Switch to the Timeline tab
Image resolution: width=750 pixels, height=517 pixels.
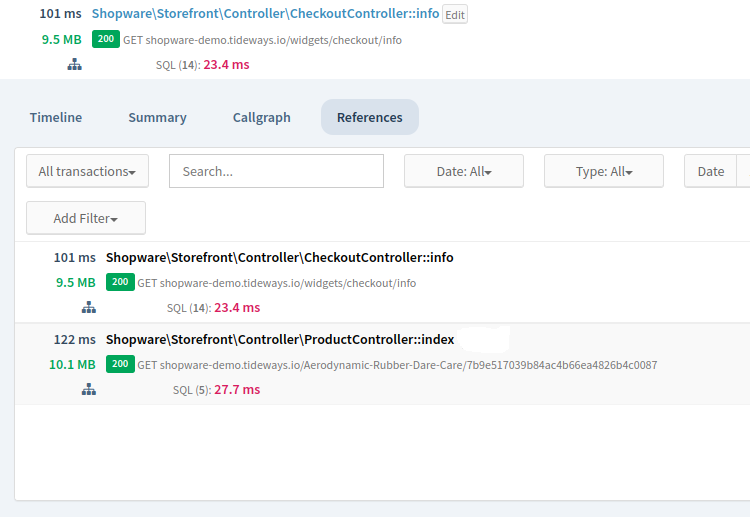[x=56, y=117]
